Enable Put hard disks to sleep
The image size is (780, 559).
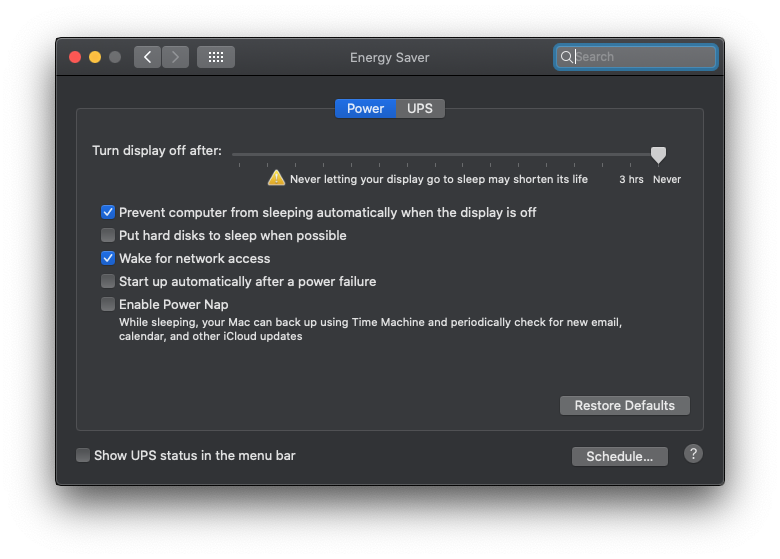(x=107, y=235)
